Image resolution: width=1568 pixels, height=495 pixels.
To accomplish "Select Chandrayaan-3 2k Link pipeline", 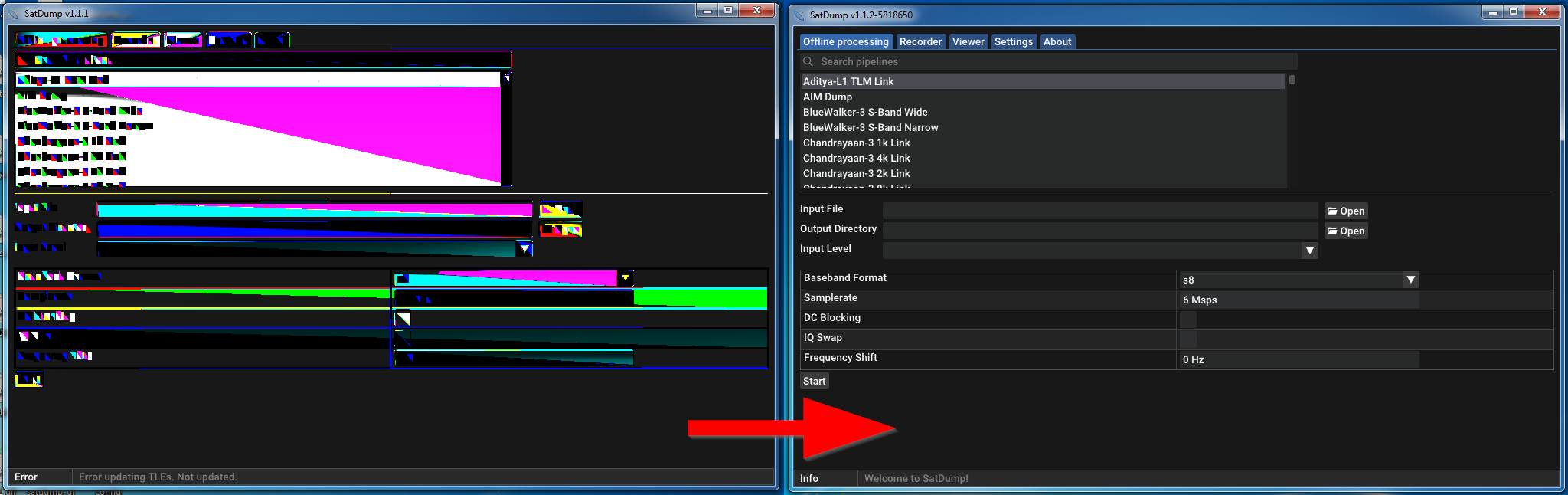I will pos(1043,173).
